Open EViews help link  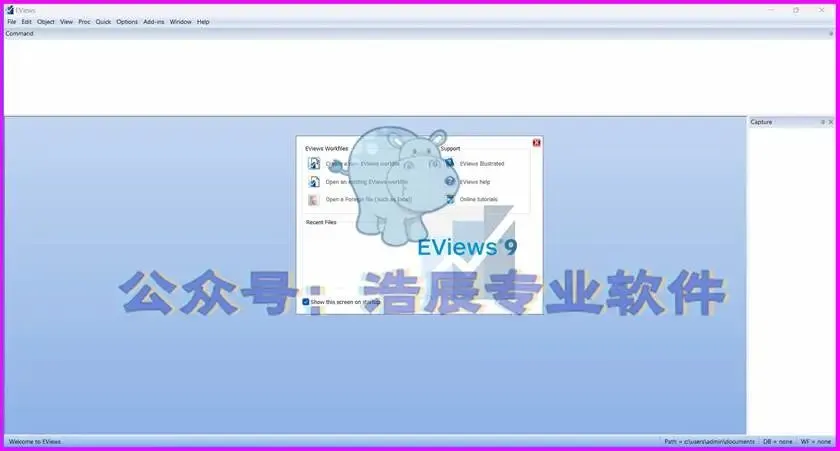point(475,182)
